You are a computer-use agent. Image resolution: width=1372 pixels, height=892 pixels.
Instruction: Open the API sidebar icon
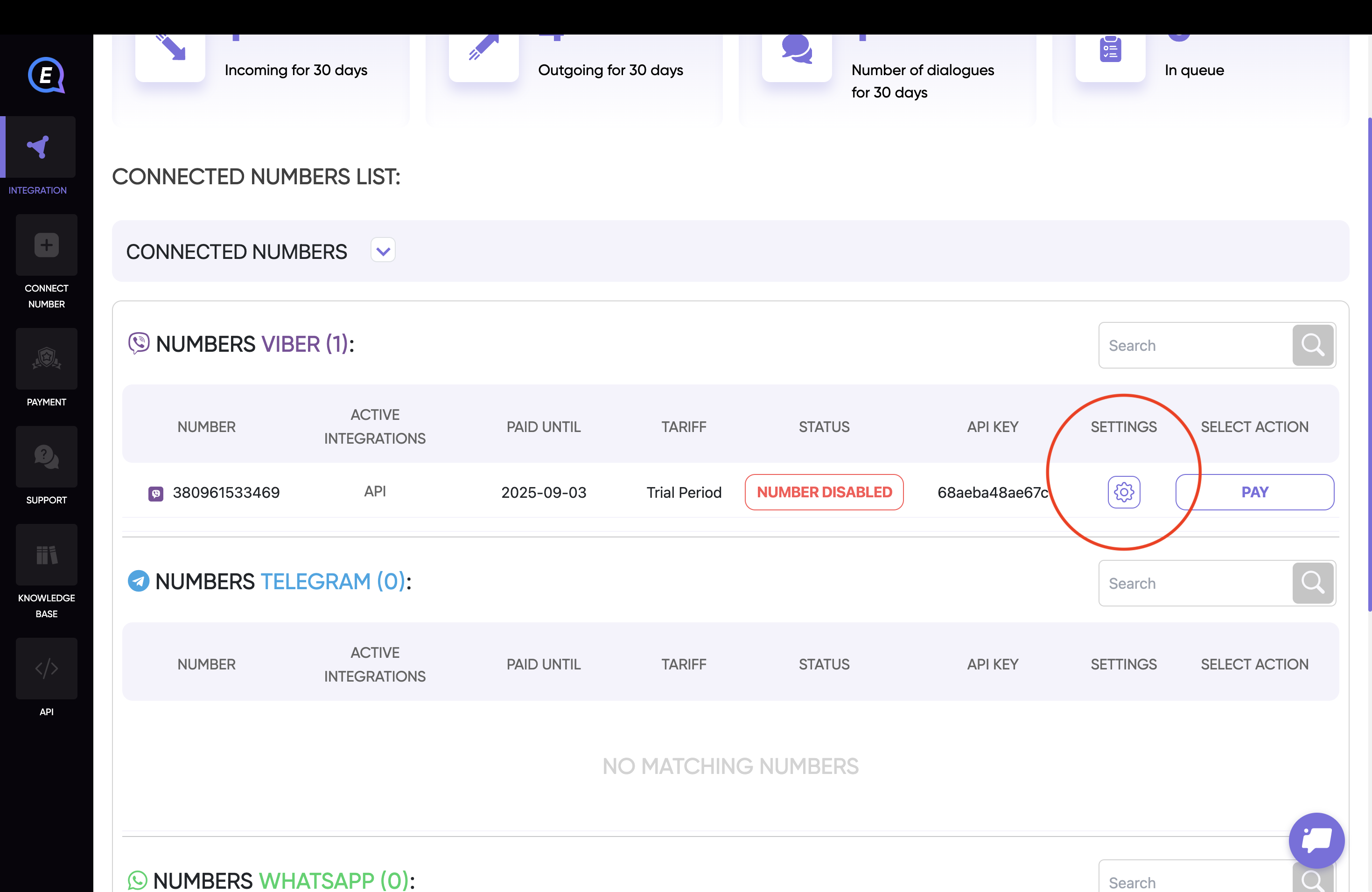46,669
